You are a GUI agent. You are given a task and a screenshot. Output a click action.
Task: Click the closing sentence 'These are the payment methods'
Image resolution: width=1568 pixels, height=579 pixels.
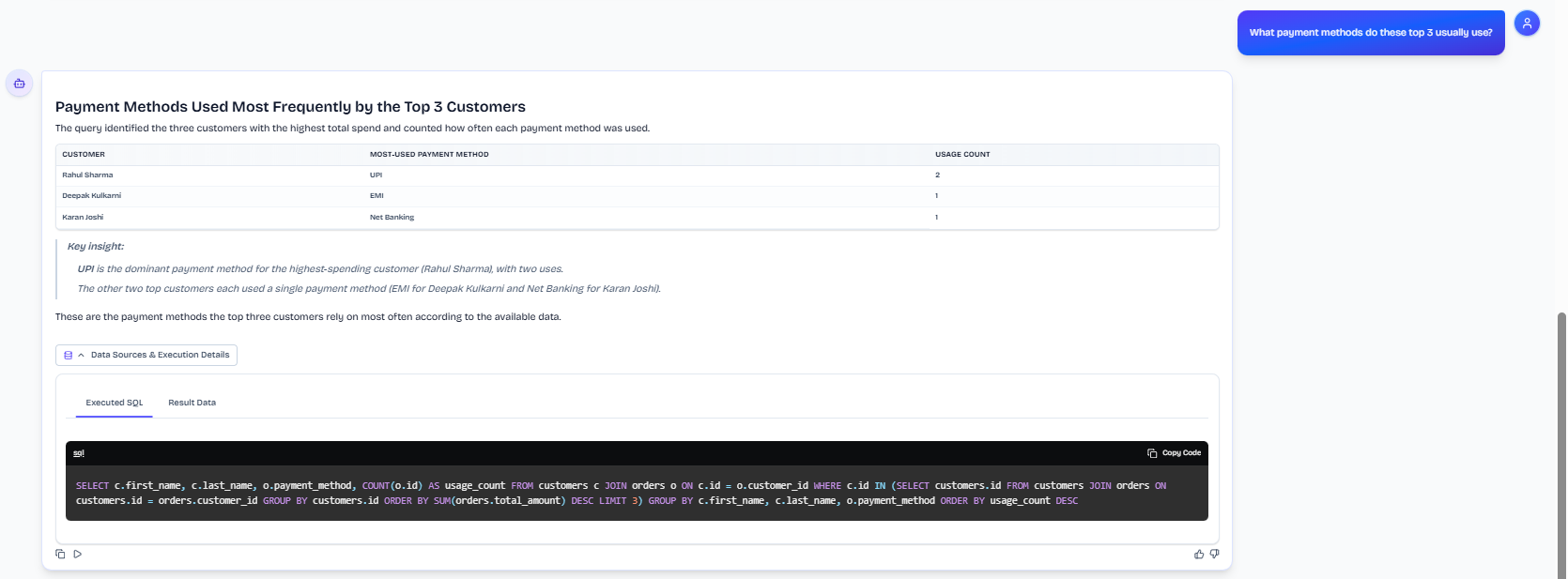[x=308, y=317]
